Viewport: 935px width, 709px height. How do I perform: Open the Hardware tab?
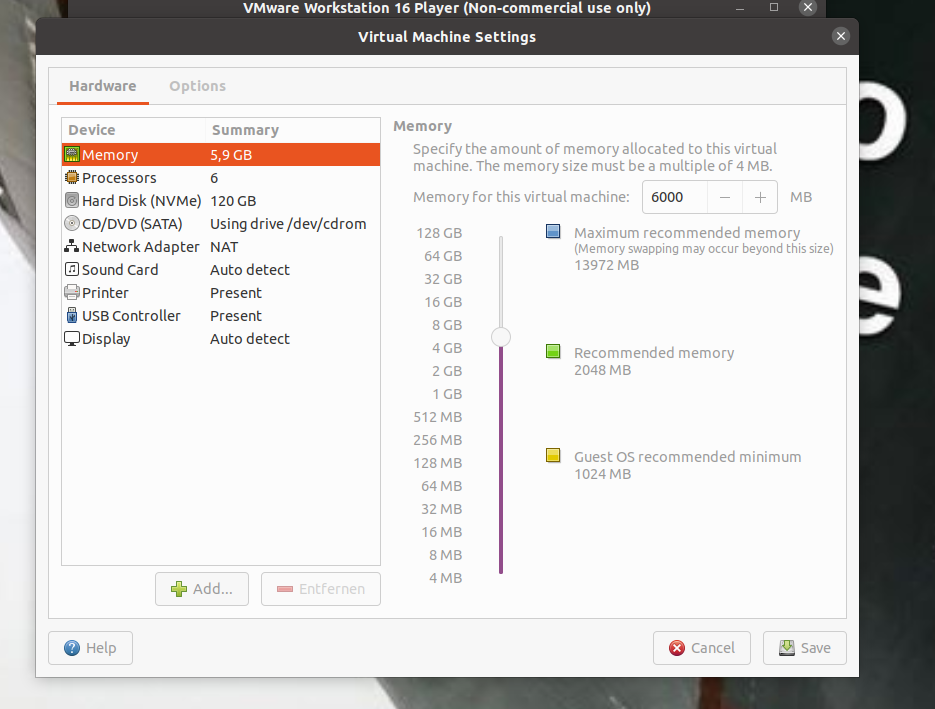click(x=102, y=86)
